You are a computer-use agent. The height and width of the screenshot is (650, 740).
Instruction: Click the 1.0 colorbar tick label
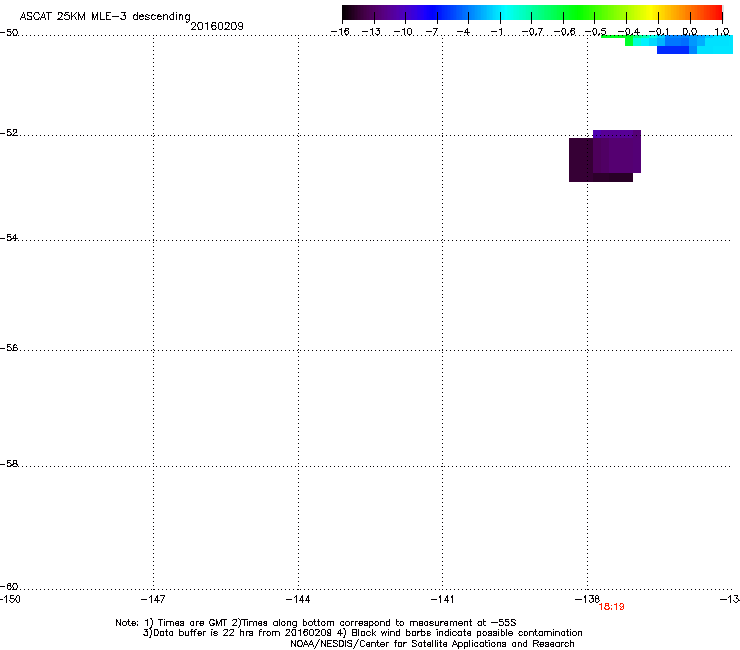722,32
